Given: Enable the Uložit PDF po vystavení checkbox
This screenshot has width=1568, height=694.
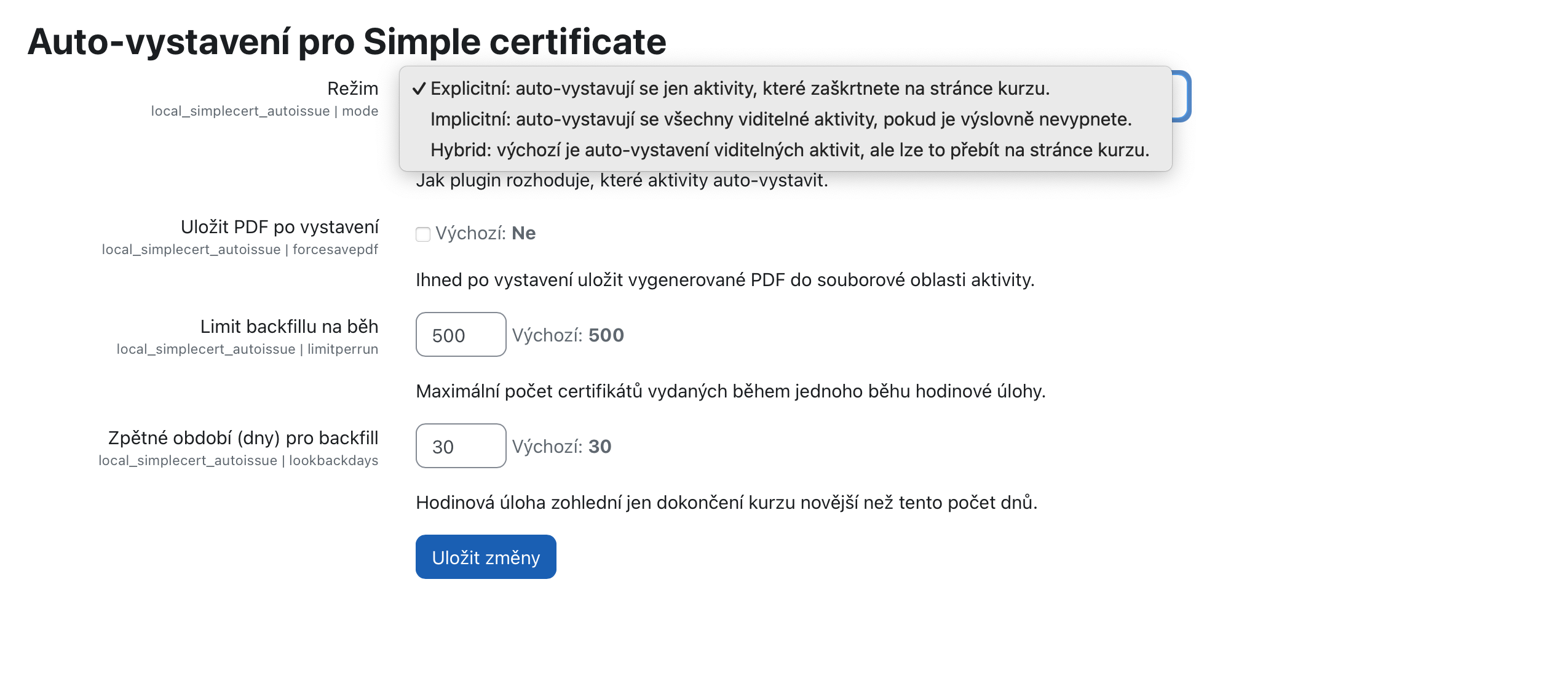Looking at the screenshot, I should (x=423, y=234).
